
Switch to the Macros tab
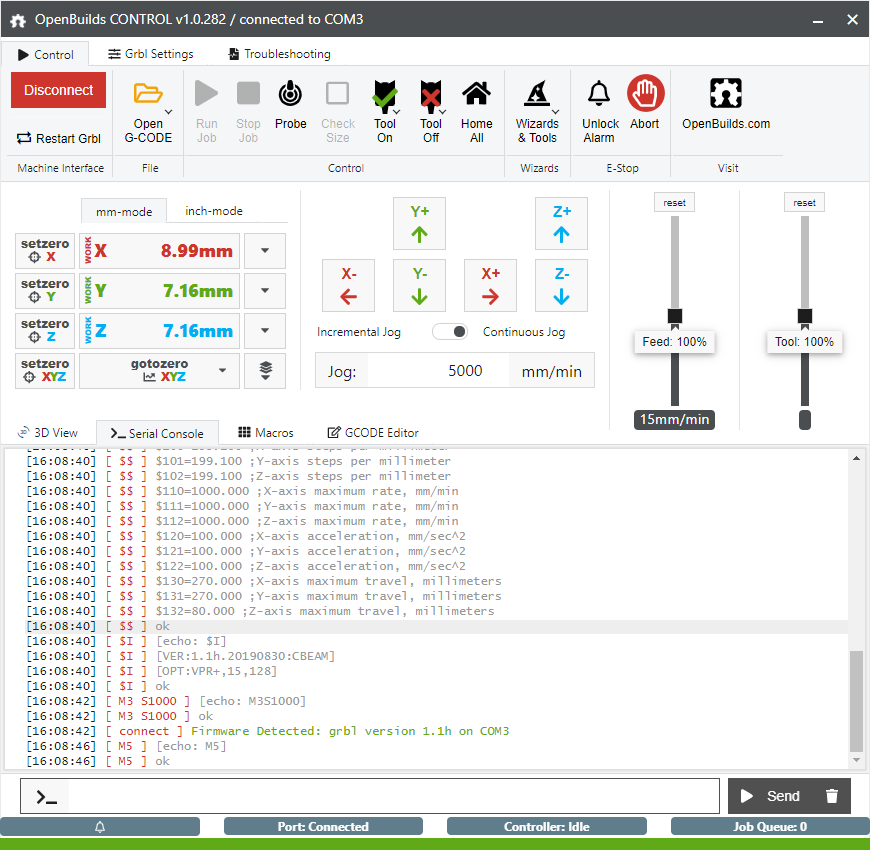click(x=266, y=433)
